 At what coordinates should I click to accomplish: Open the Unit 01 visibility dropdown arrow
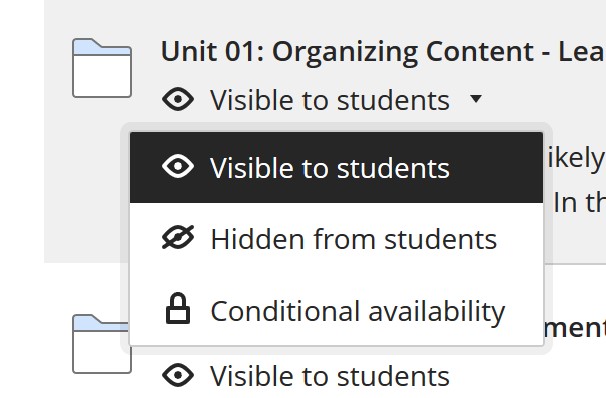click(x=476, y=99)
